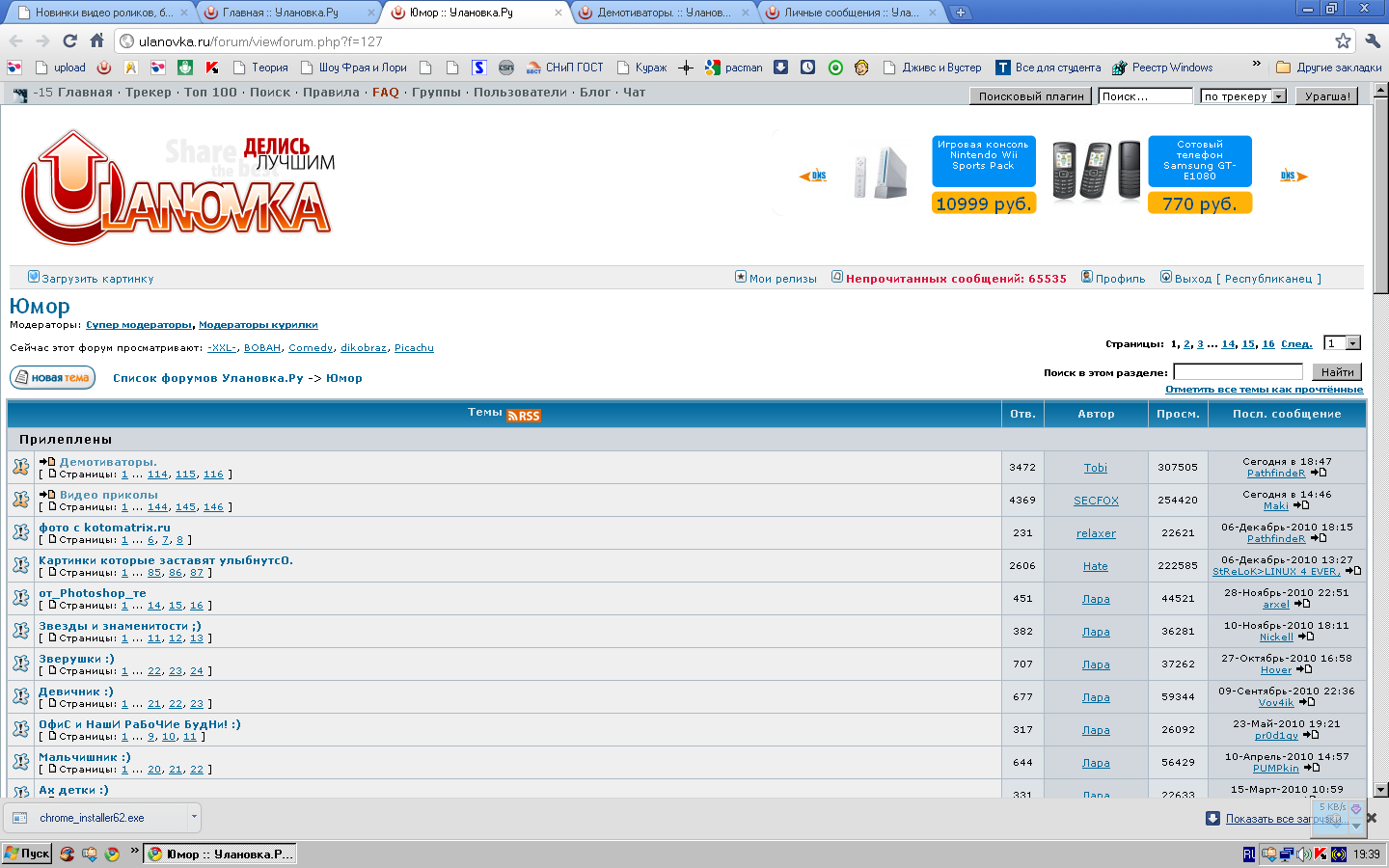Viewport: 1389px width, 868px height.
Task: Open a new browser tab
Action: [x=961, y=13]
